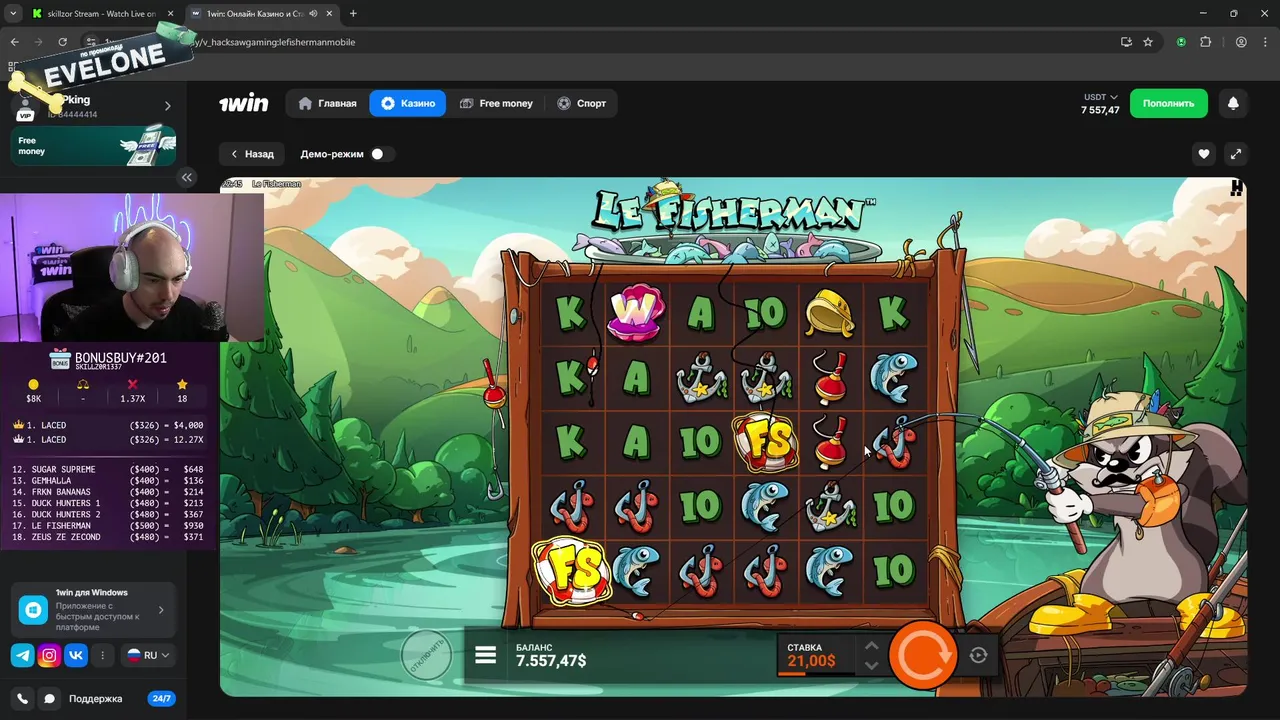Expand the user profile chevron
This screenshot has height=720, width=1280.
pos(167,106)
